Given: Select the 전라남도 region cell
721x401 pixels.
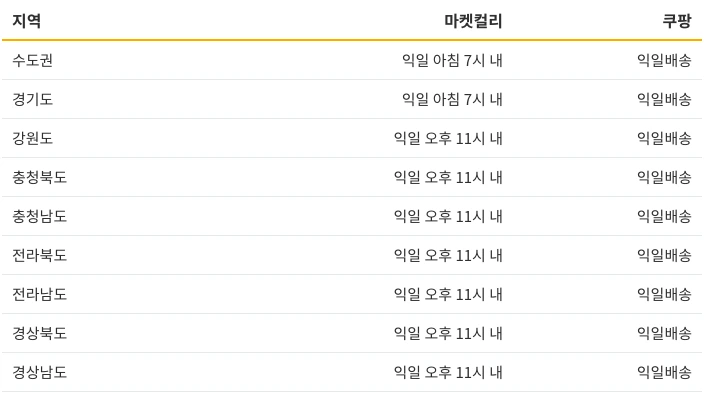Looking at the screenshot, I should [40, 294].
